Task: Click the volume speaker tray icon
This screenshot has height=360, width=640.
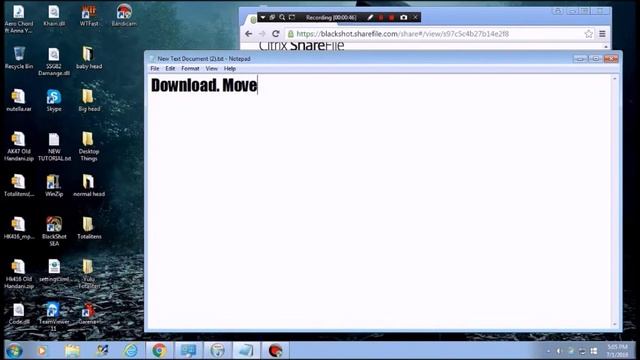Action: click(559, 351)
